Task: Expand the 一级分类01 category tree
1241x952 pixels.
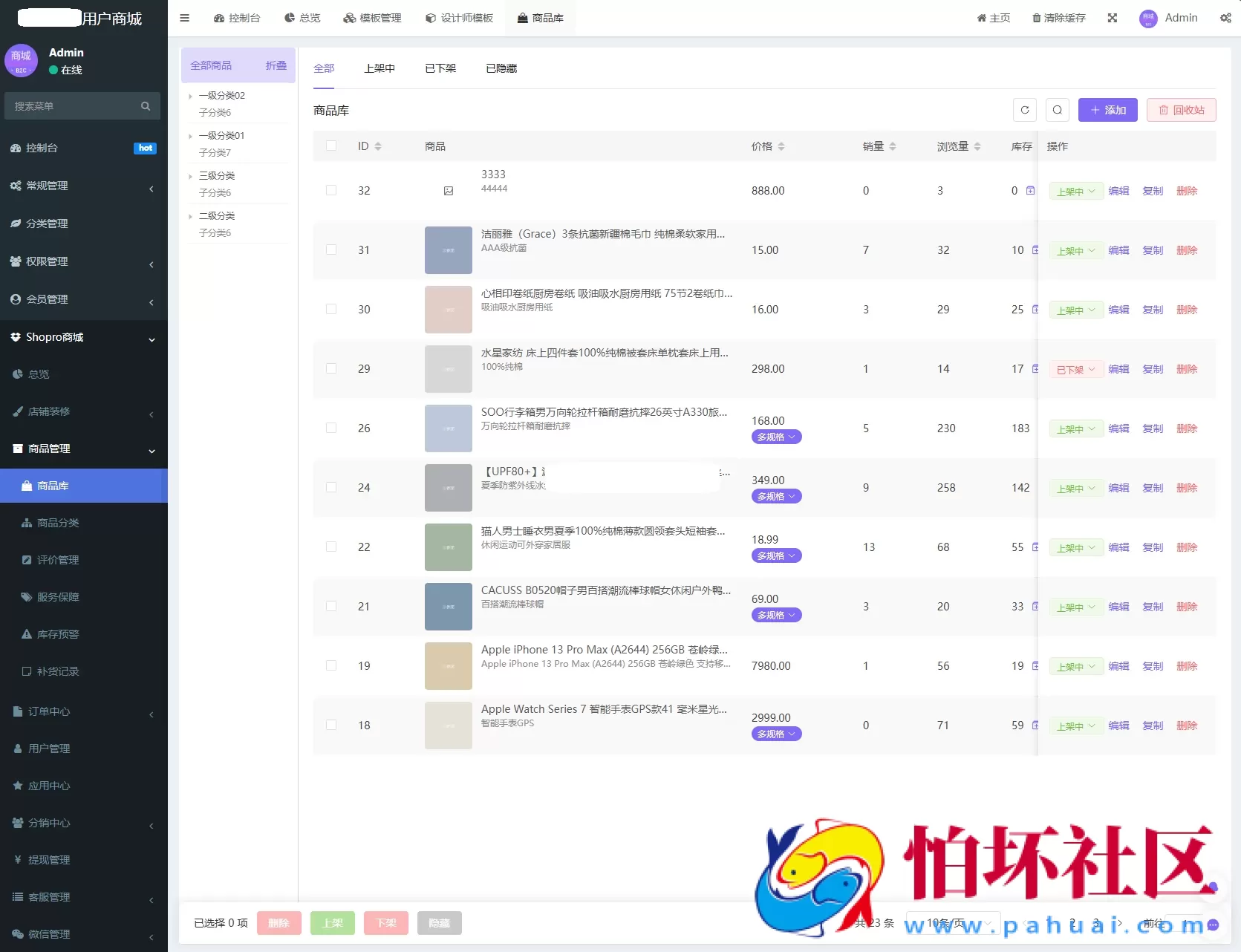Action: coord(190,135)
